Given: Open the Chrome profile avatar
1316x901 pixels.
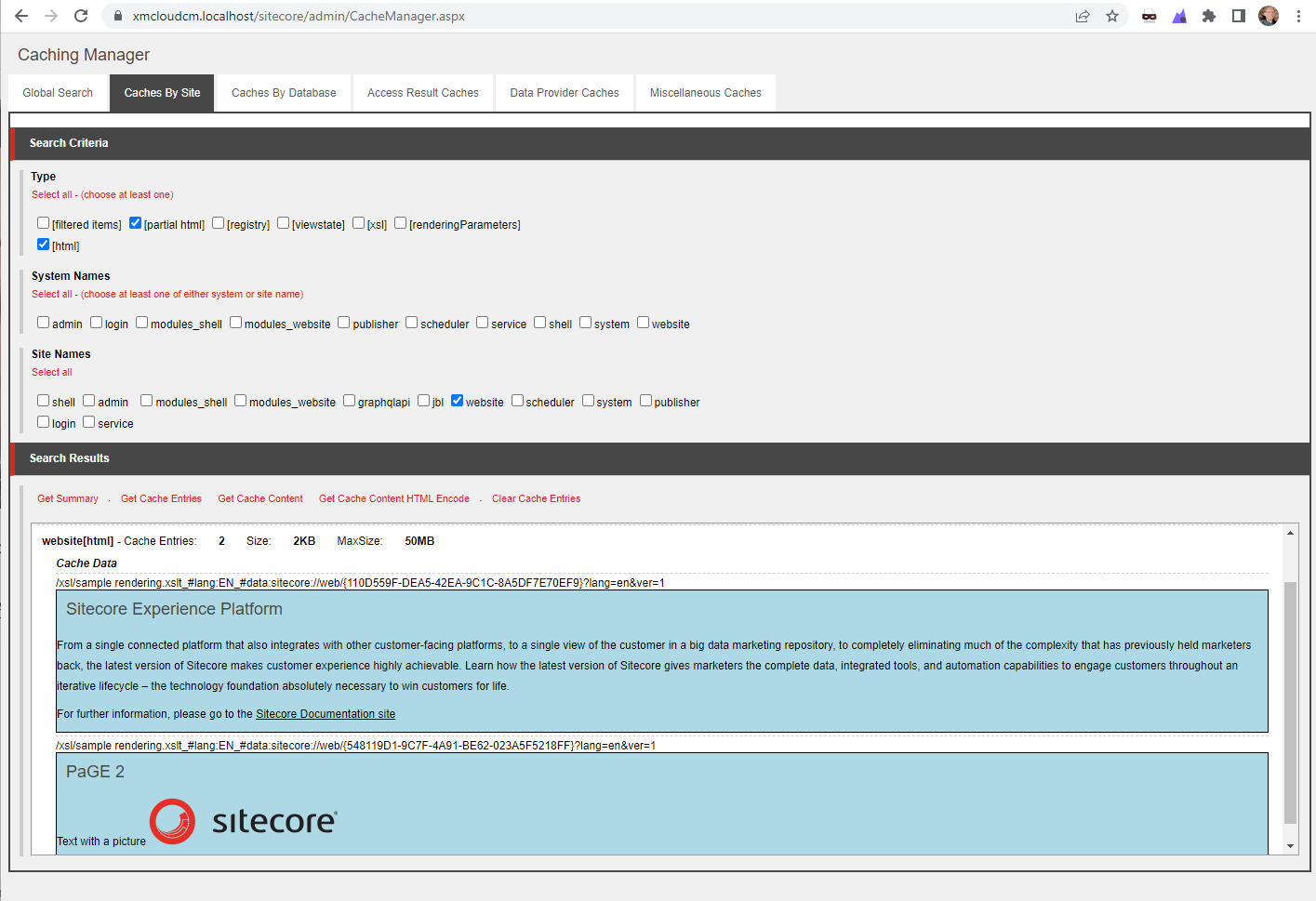Looking at the screenshot, I should click(1269, 16).
